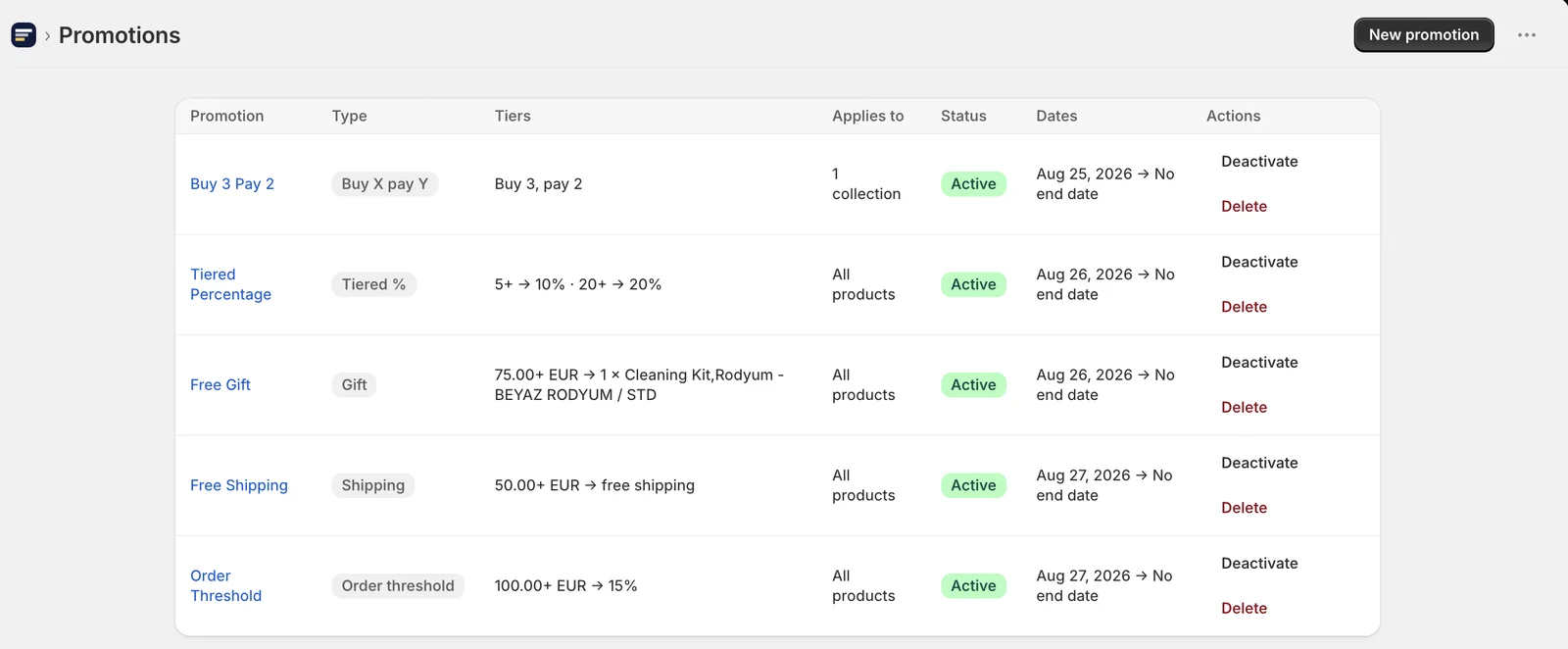This screenshot has height=649, width=1568.
Task: Click the 'Buy X pay Y' type badge
Action: point(384,184)
